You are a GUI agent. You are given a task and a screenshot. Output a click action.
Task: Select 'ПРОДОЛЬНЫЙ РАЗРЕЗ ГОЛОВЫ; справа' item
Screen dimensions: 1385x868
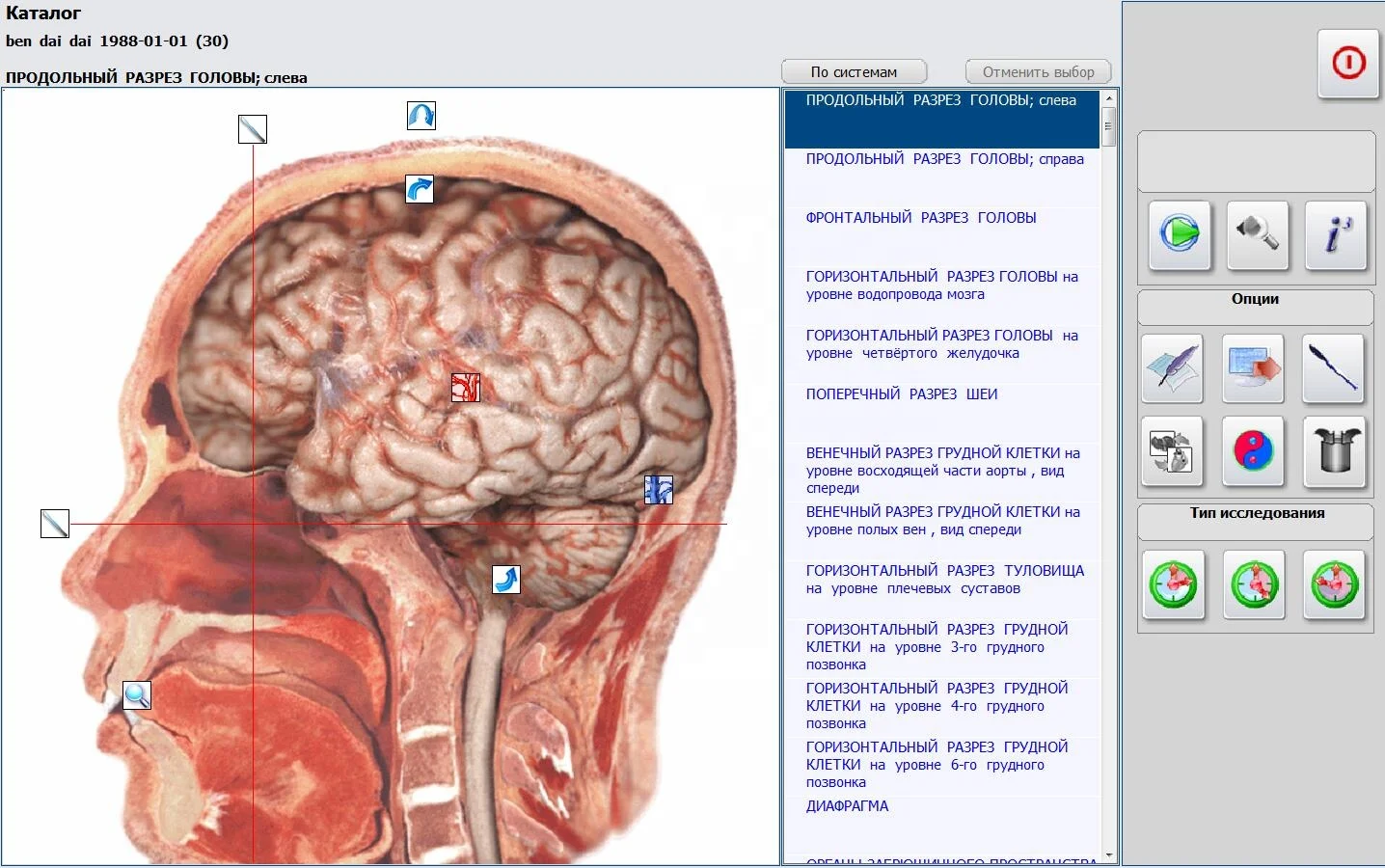point(944,159)
